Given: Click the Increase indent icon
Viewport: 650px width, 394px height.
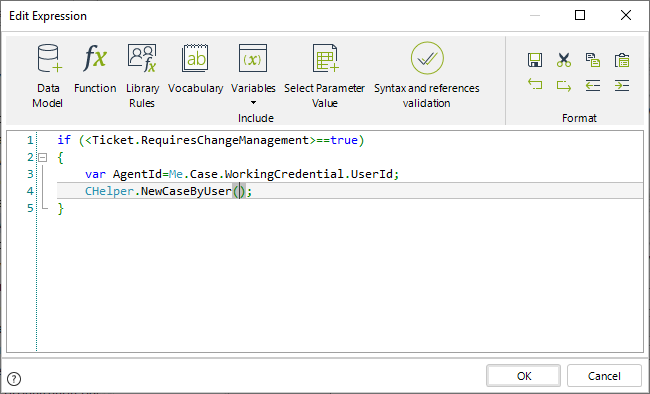Looking at the screenshot, I should tap(622, 85).
